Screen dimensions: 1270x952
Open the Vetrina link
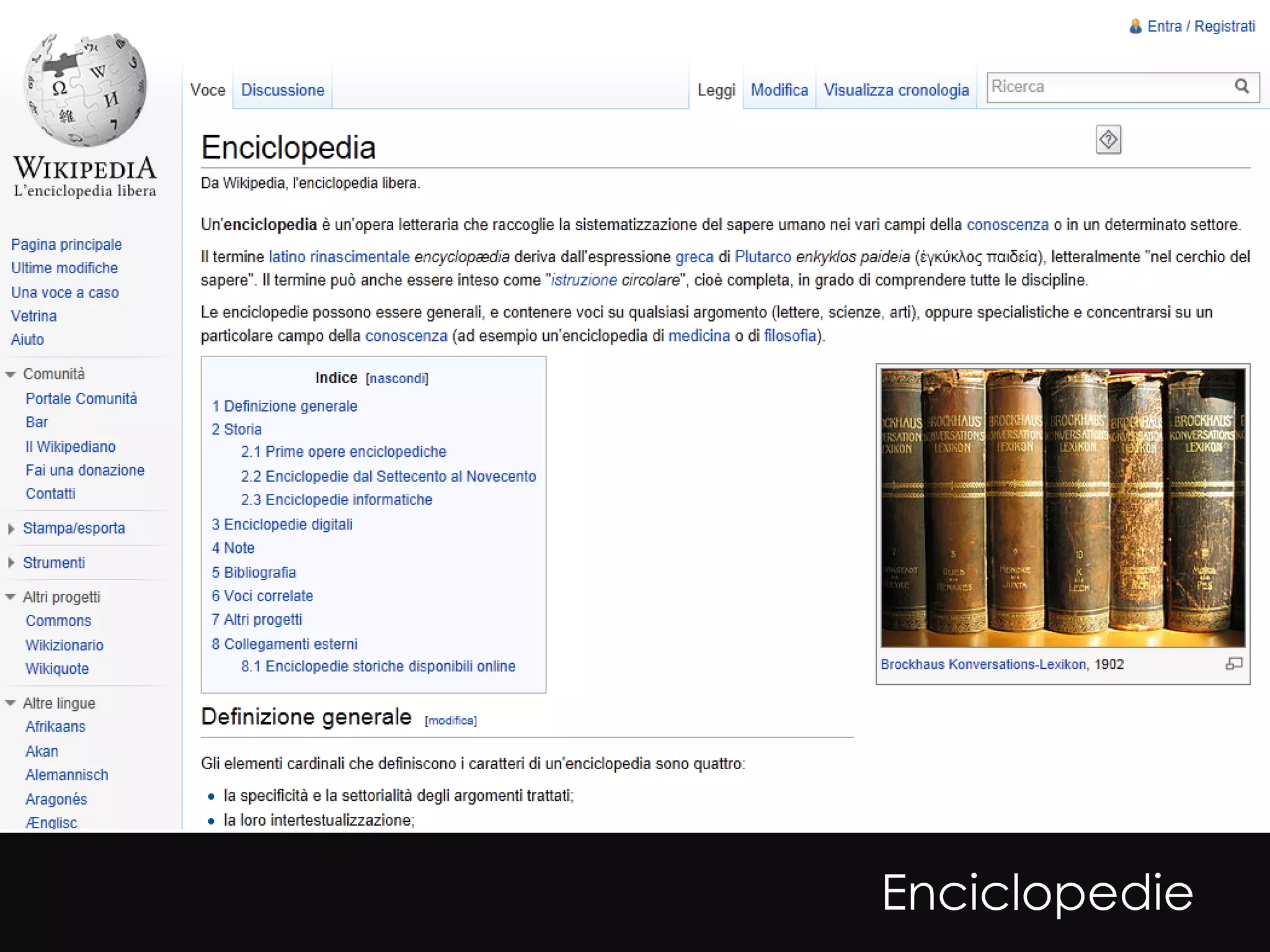tap(33, 316)
